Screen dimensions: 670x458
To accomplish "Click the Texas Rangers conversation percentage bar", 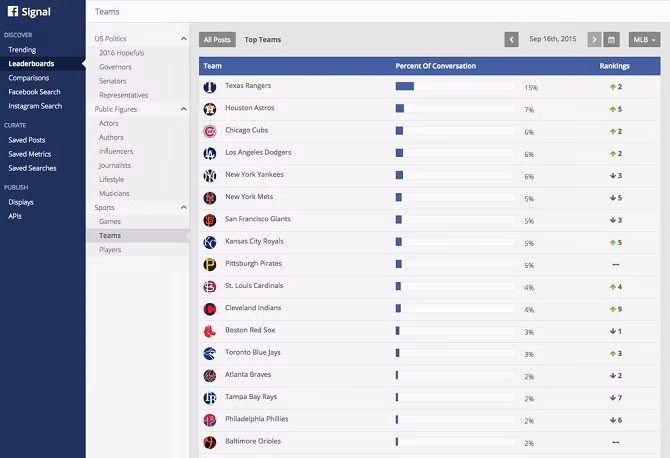I will point(455,87).
